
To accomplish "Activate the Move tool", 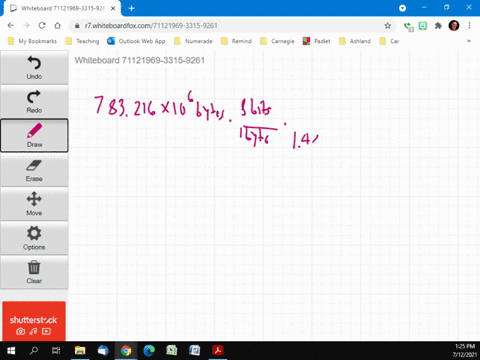I will pos(34,204).
